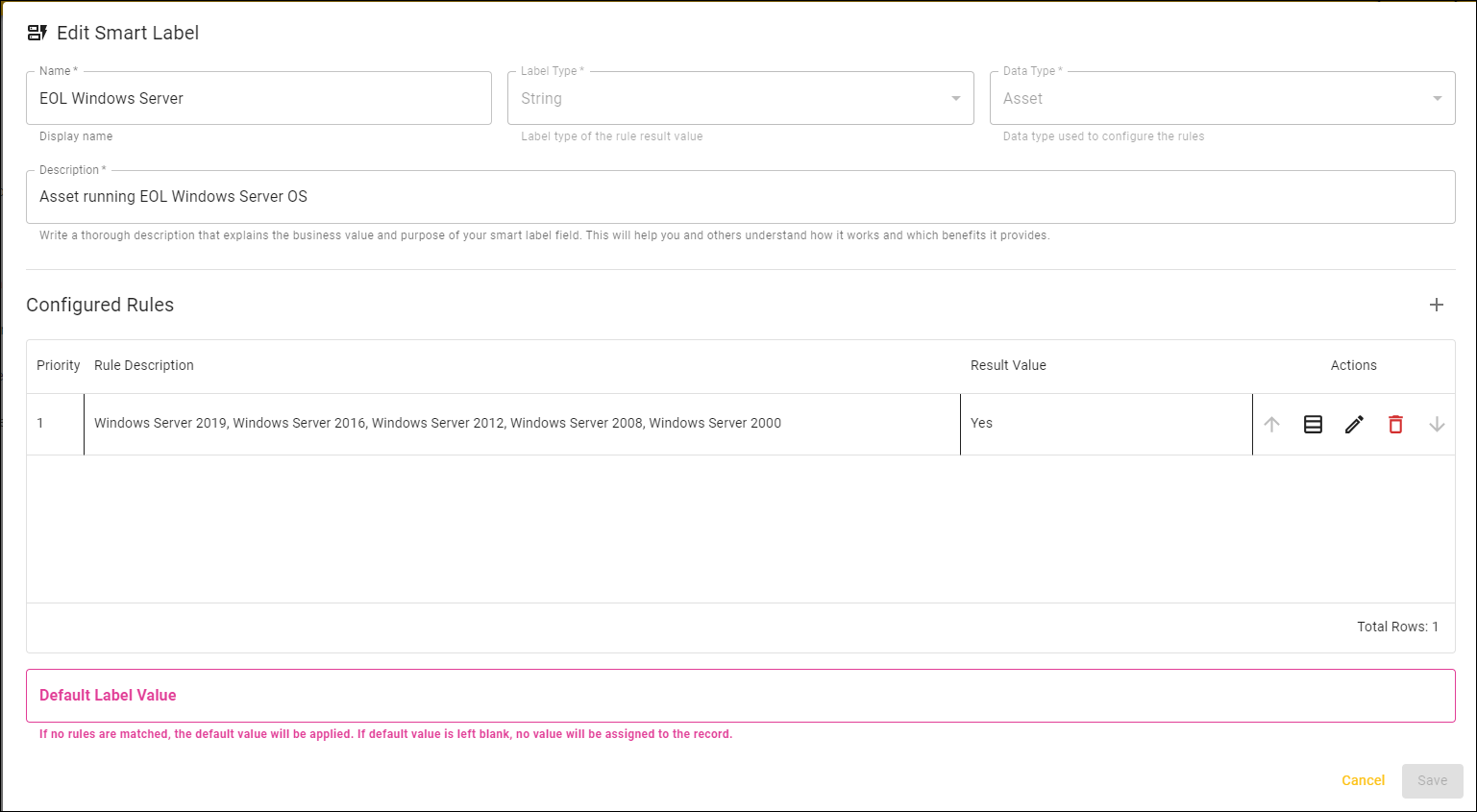Click the add rule plus icon

click(x=1437, y=305)
